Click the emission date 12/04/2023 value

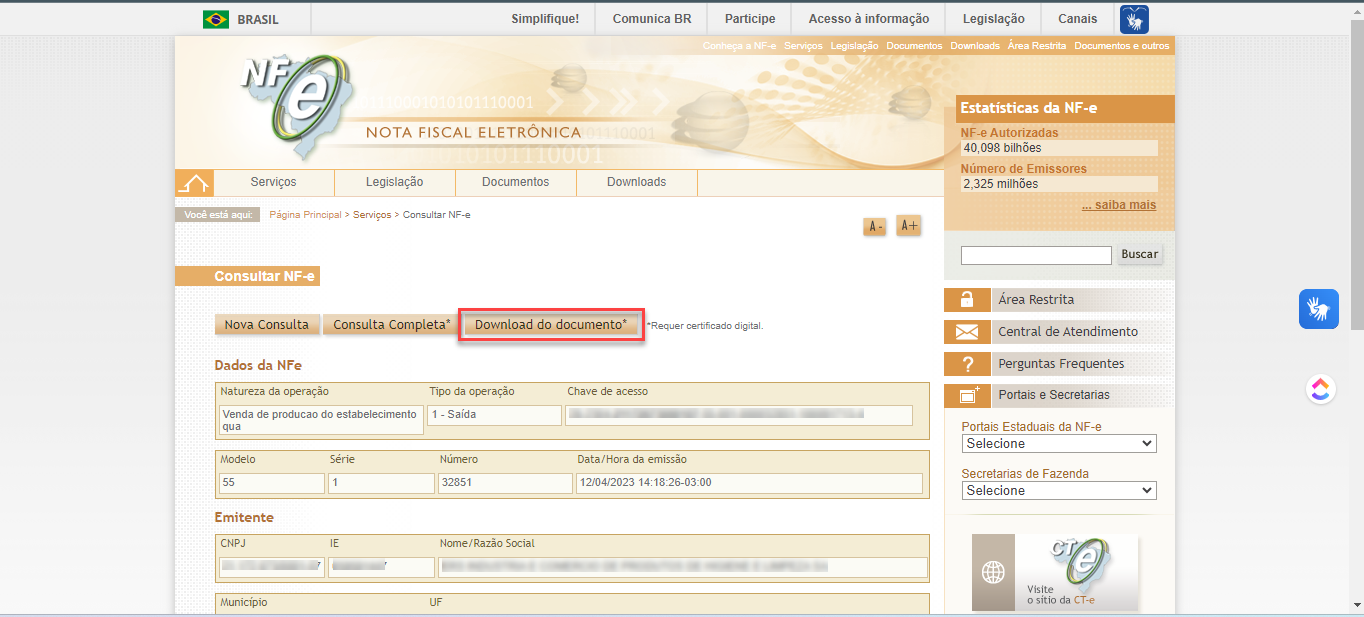point(749,483)
